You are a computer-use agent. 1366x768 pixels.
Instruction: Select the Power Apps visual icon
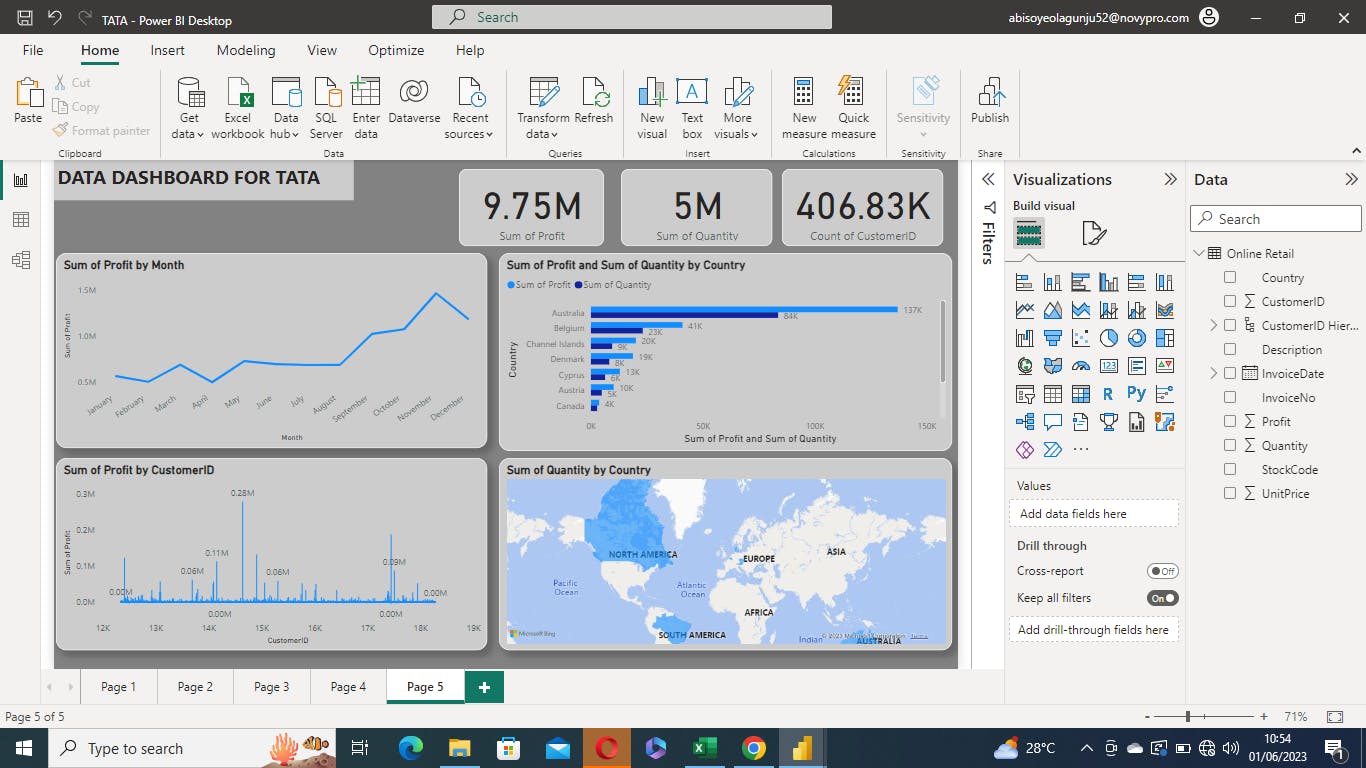[x=1024, y=450]
